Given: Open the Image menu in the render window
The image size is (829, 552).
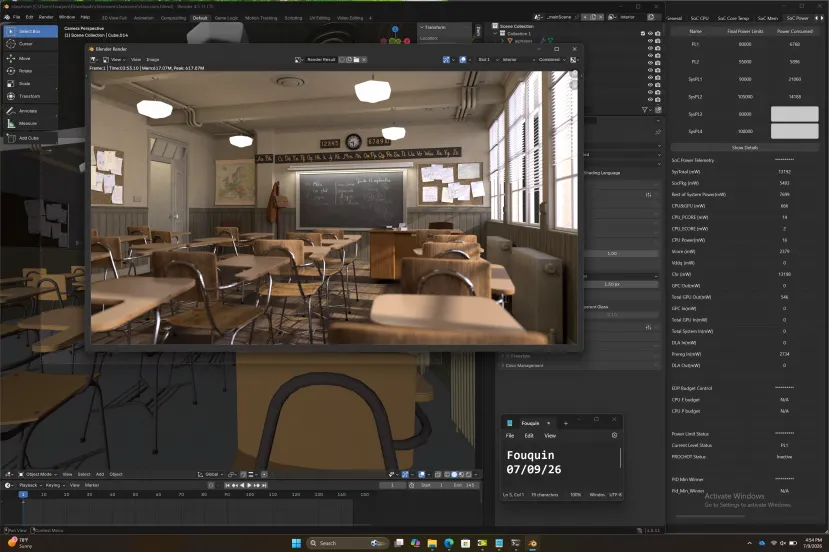Looking at the screenshot, I should pyautogui.click(x=152, y=60).
